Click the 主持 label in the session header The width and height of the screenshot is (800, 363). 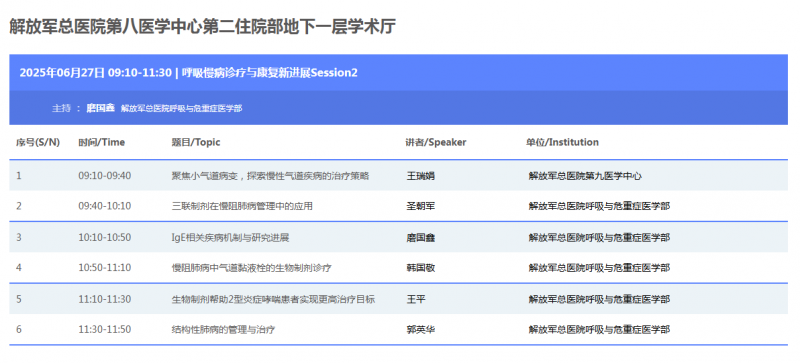(61, 108)
